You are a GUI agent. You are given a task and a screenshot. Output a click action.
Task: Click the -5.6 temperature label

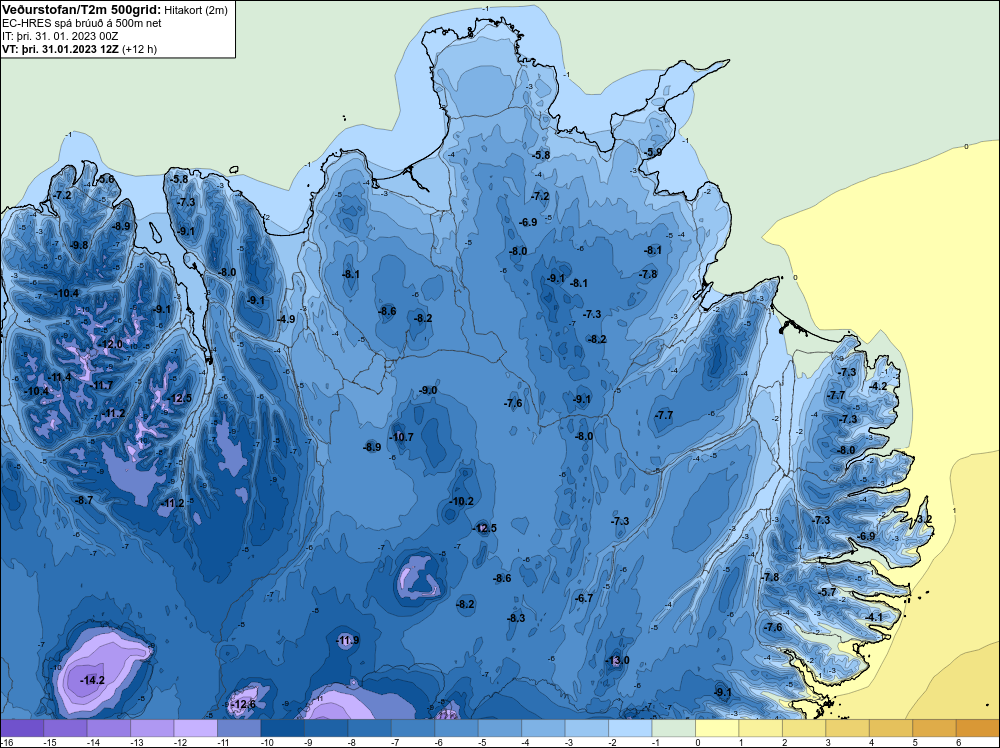click(105, 179)
